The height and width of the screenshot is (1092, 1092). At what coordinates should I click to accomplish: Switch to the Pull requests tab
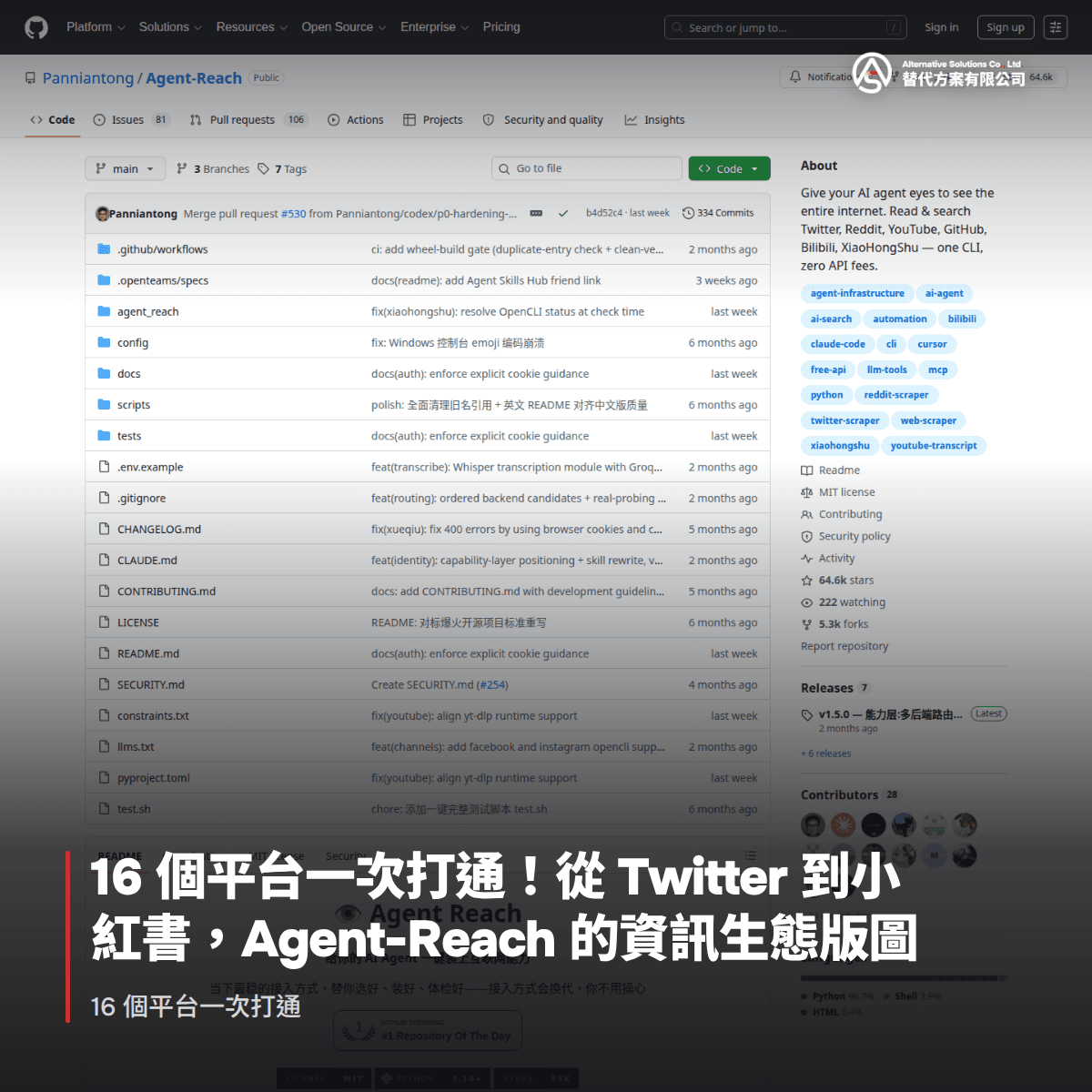click(248, 120)
